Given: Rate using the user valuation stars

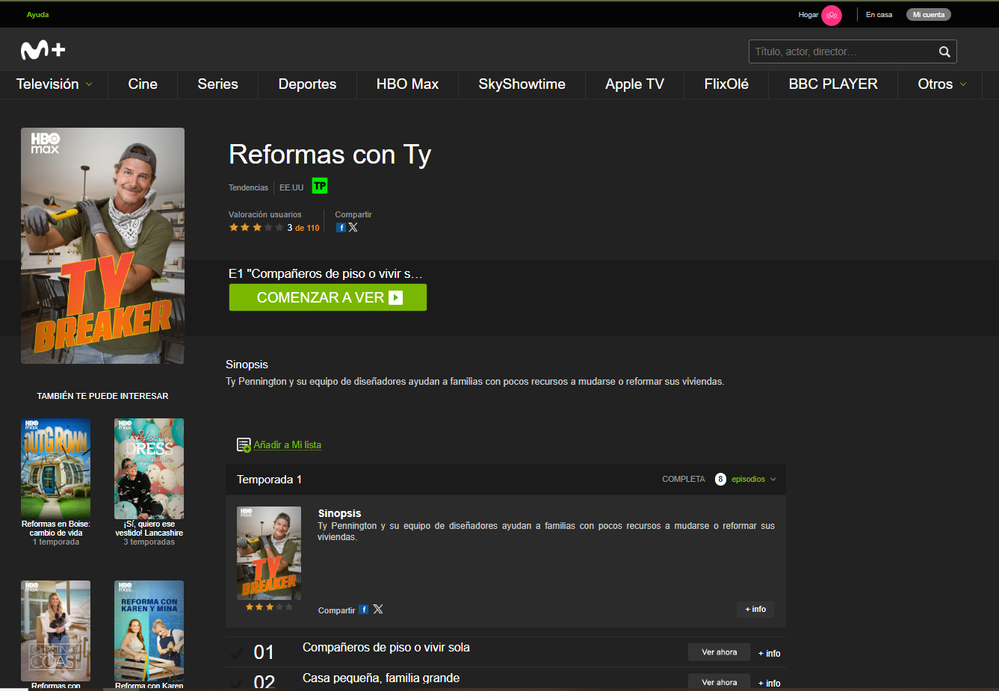Looking at the screenshot, I should coord(256,228).
